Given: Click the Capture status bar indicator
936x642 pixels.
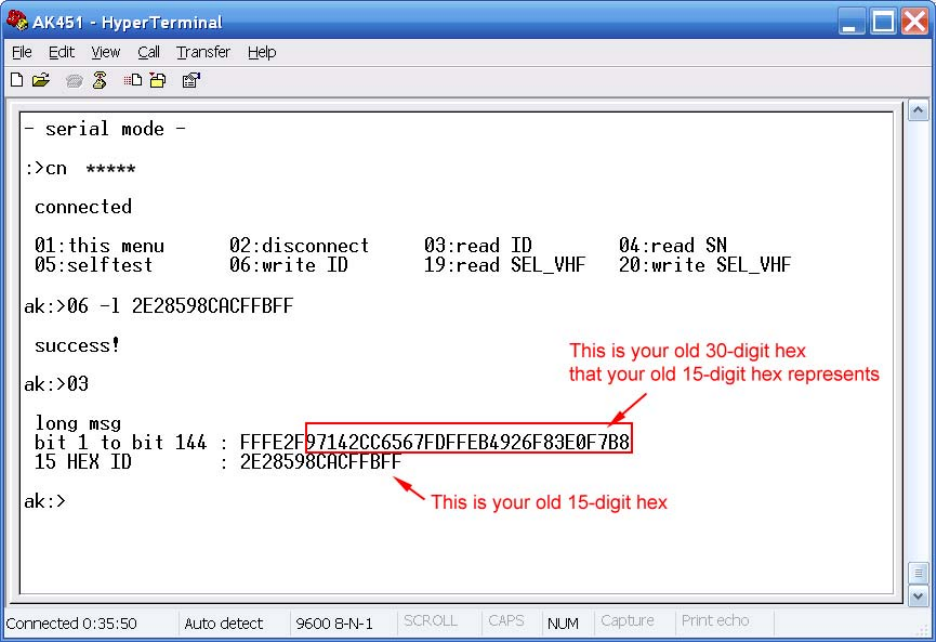Looking at the screenshot, I should (627, 622).
